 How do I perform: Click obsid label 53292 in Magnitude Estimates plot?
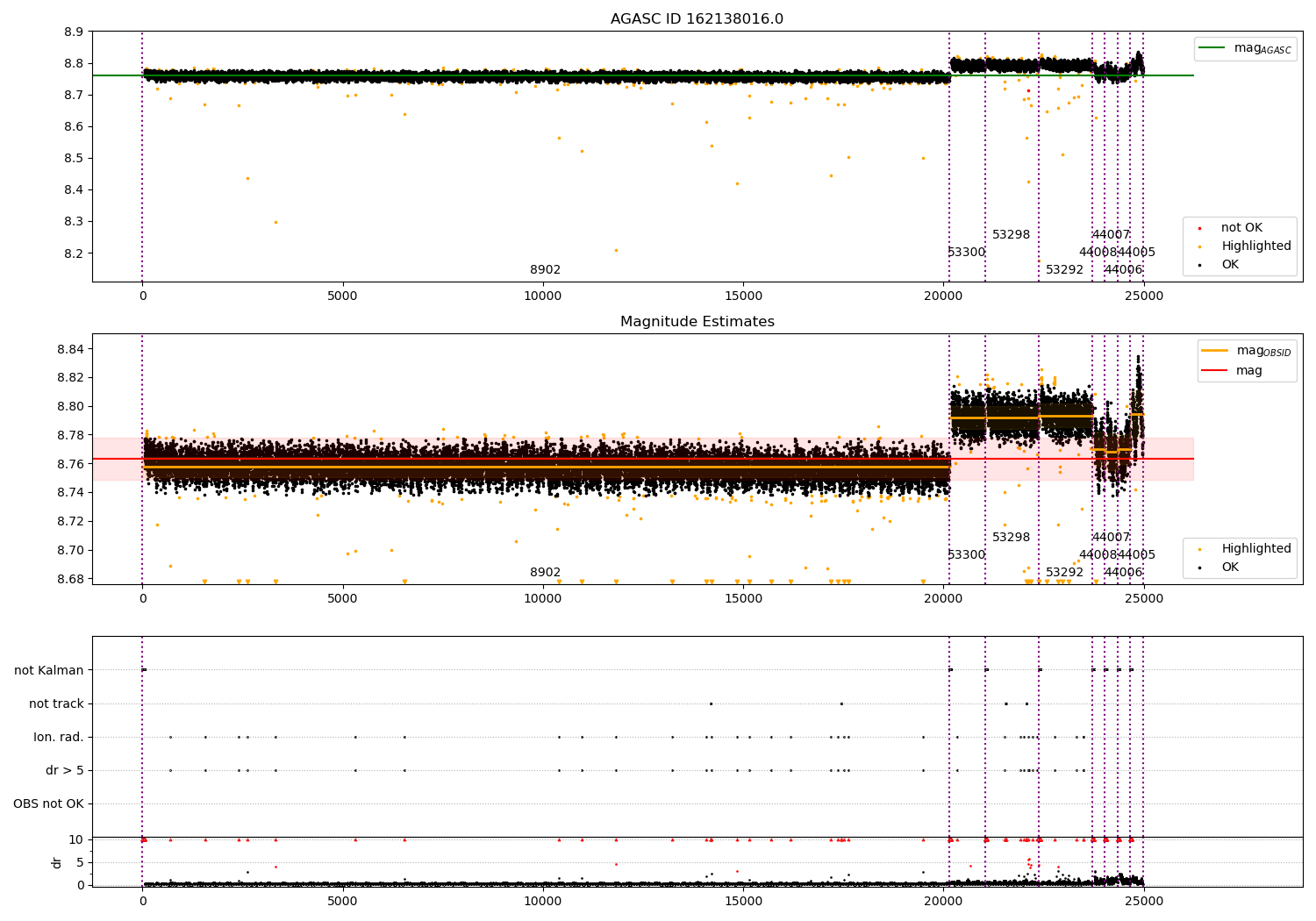tap(1064, 573)
